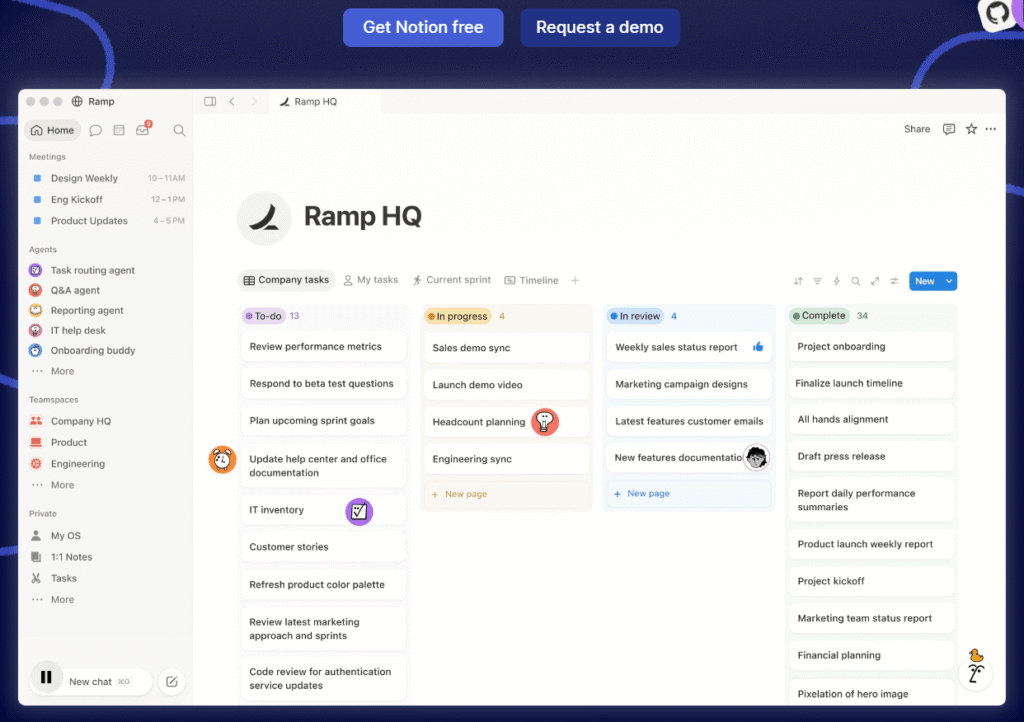
Task: Open the view settings sliders icon
Action: point(894,281)
